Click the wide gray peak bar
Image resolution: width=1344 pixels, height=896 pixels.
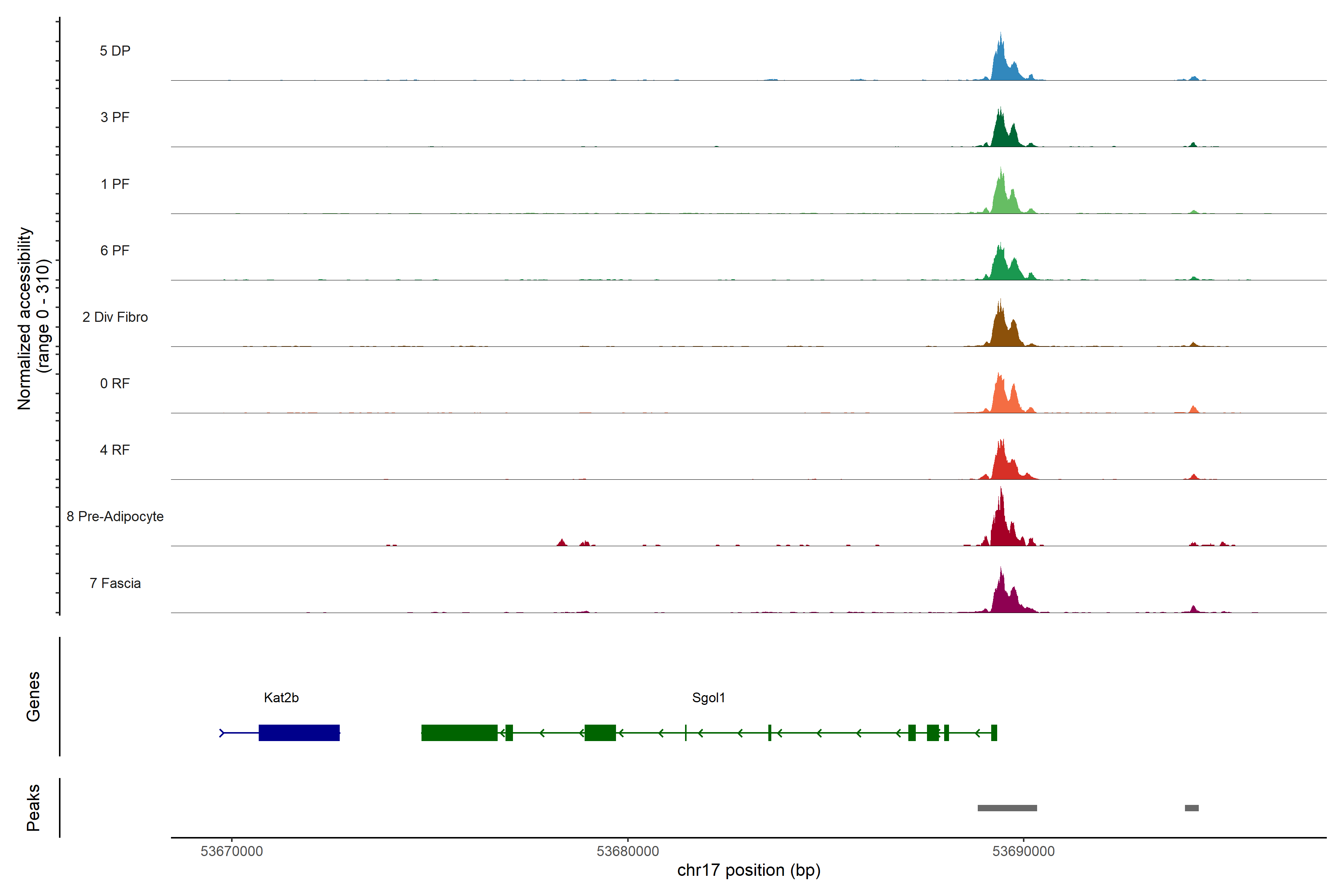[1007, 808]
